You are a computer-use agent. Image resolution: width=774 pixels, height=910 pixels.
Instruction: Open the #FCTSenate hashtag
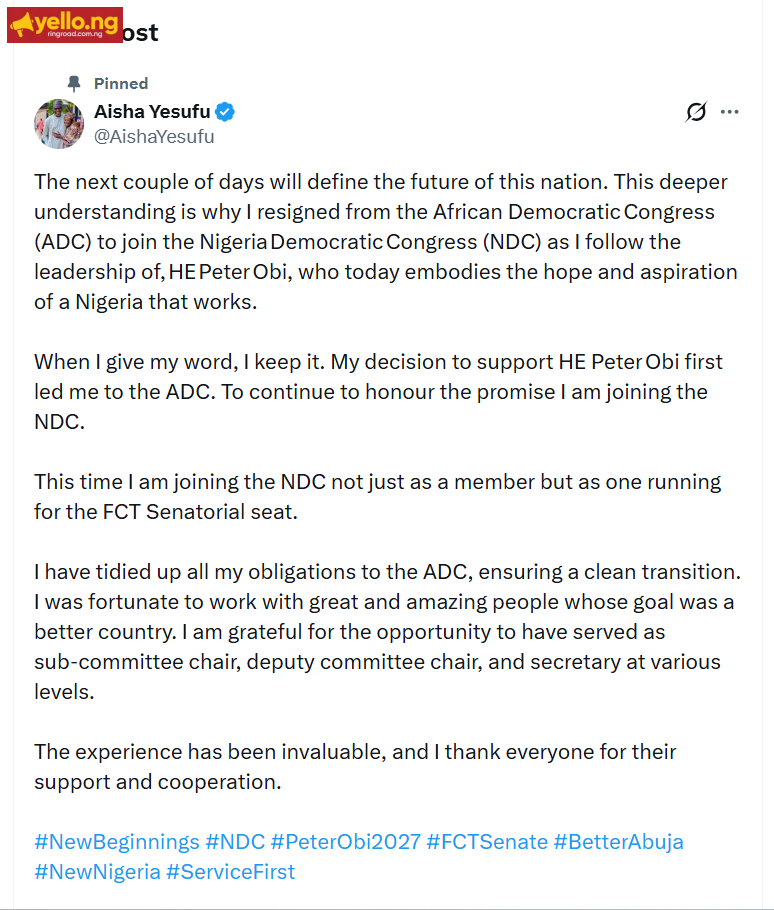coord(487,842)
